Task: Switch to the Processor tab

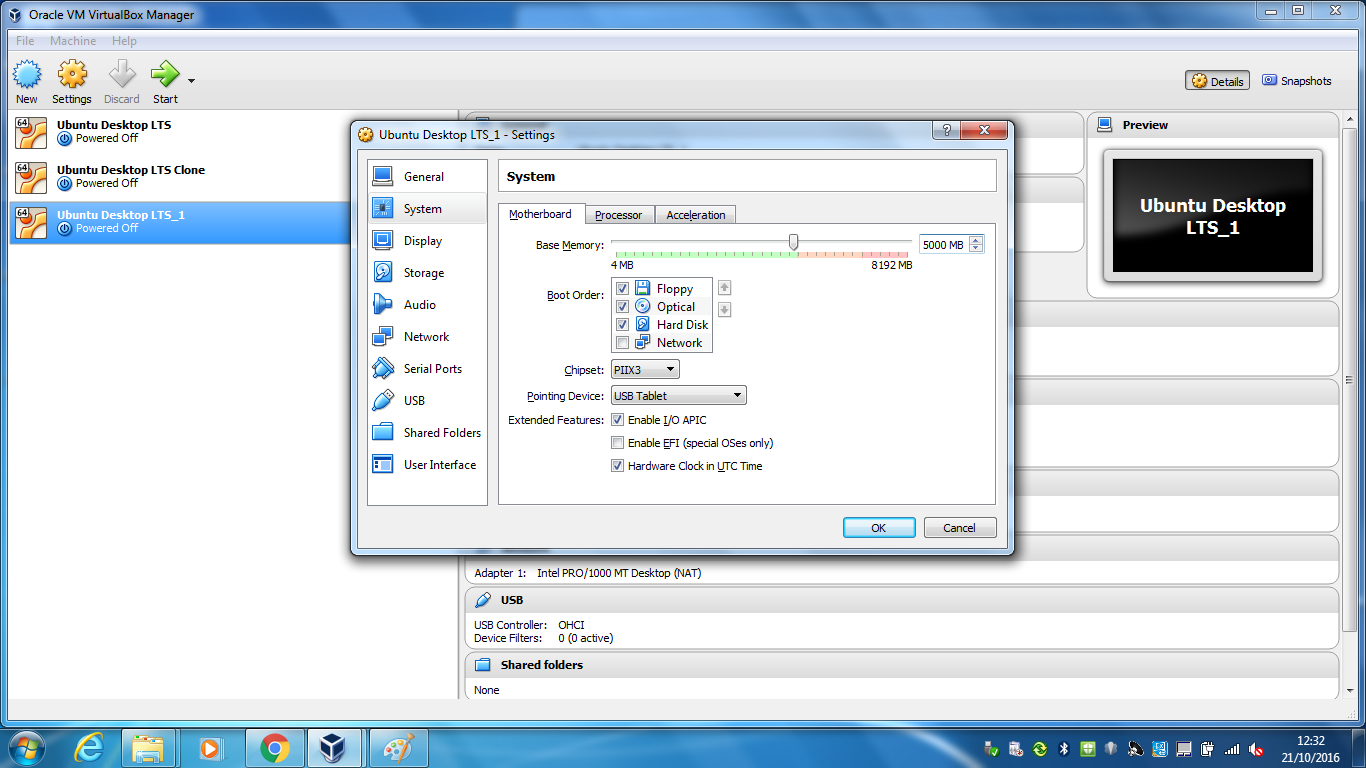Action: click(x=618, y=215)
